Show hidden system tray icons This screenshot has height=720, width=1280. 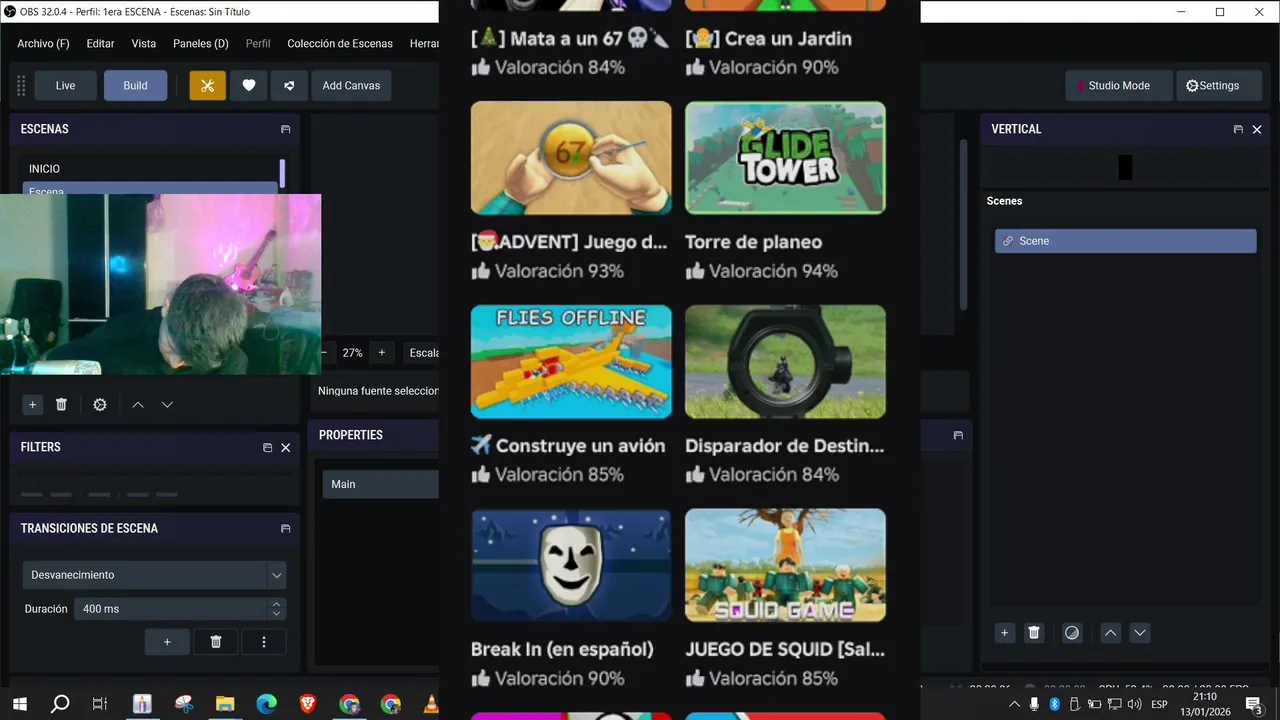point(1014,704)
